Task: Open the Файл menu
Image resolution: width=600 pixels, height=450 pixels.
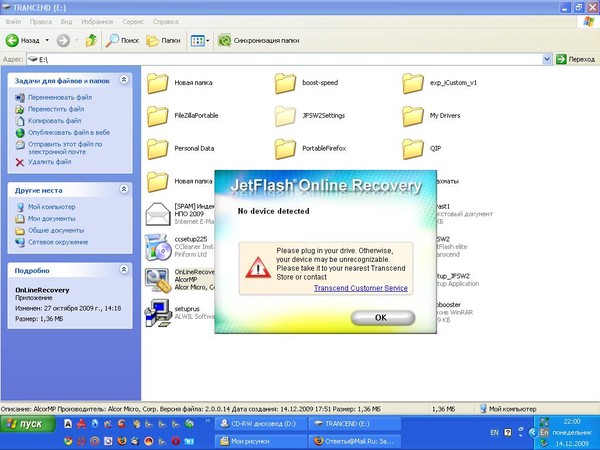Action: [x=13, y=22]
